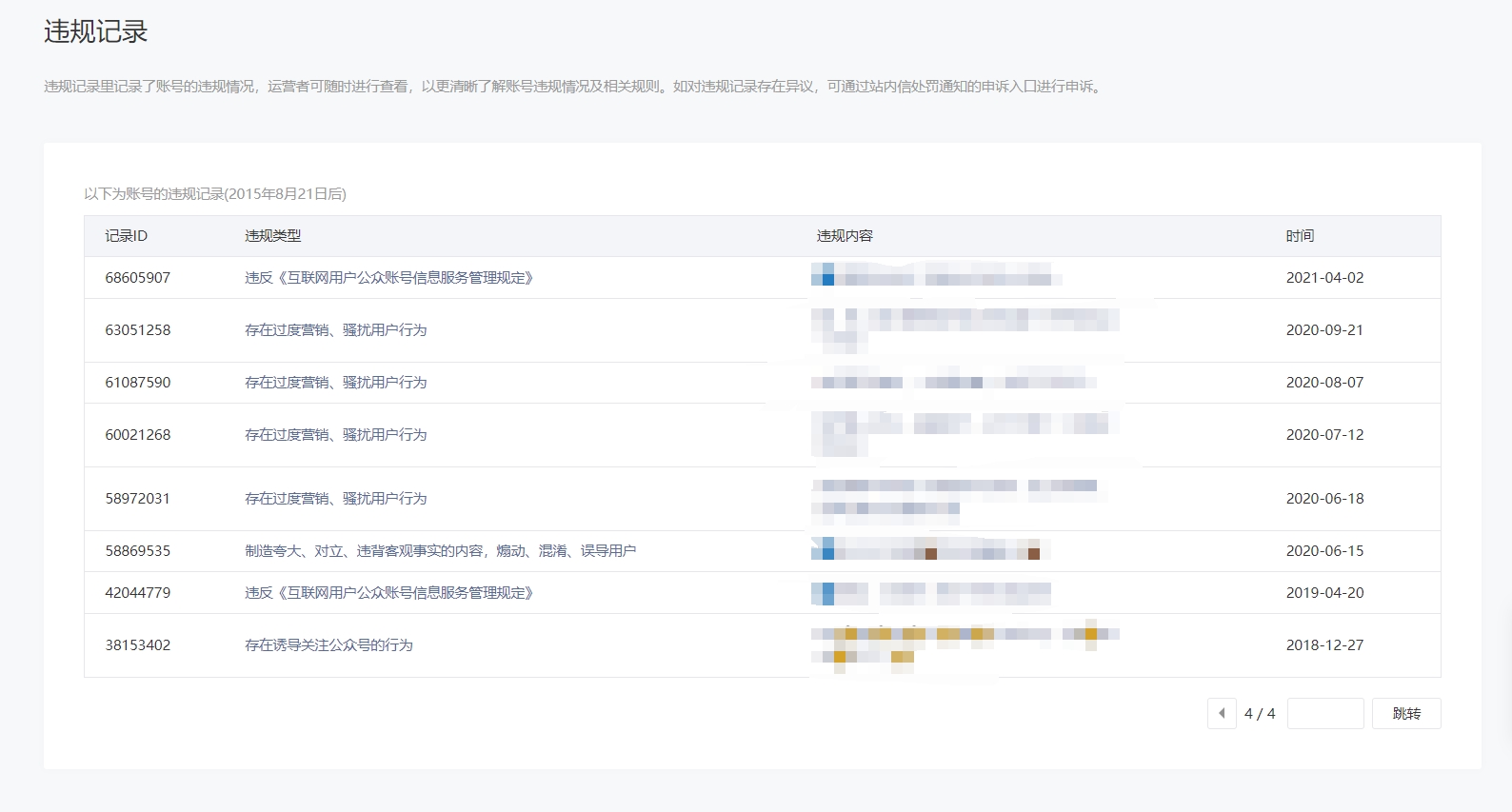Select record ID 58869535

138,551
